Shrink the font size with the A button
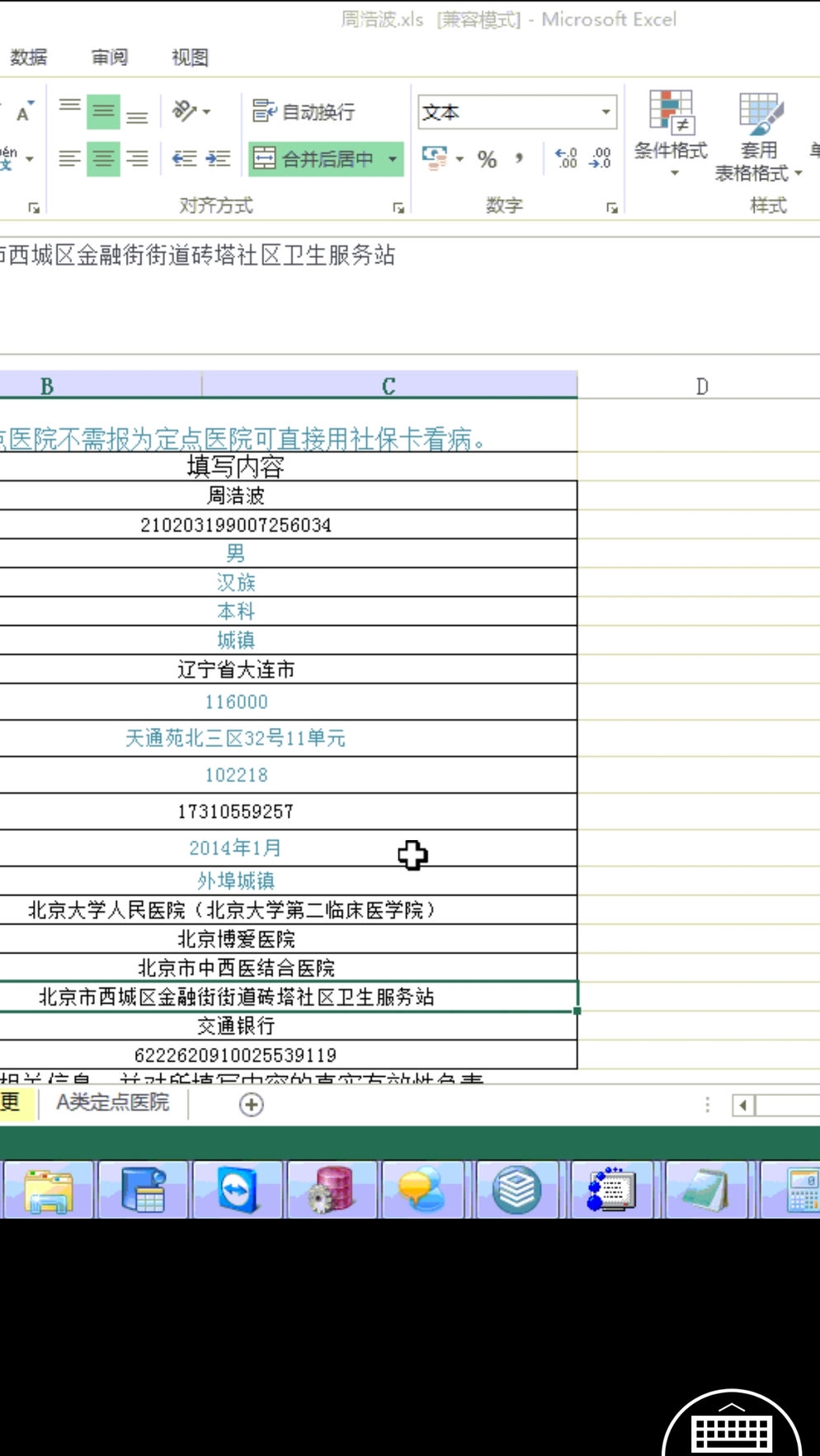 click(24, 111)
